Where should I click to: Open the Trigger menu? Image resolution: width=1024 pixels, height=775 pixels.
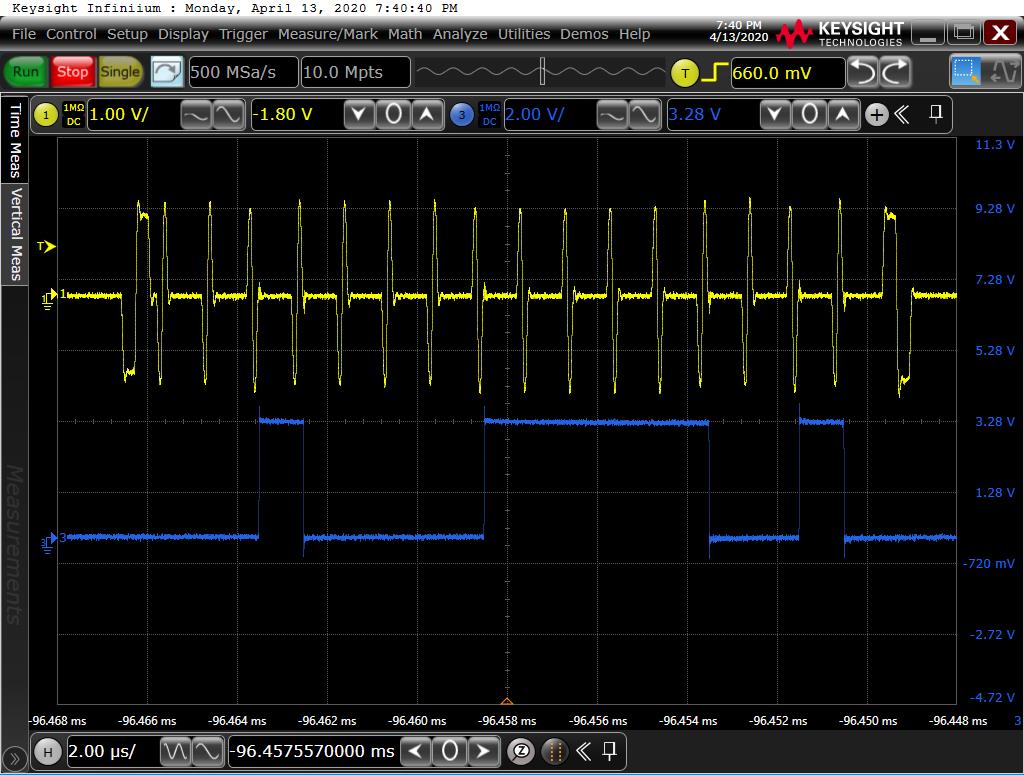click(x=243, y=34)
